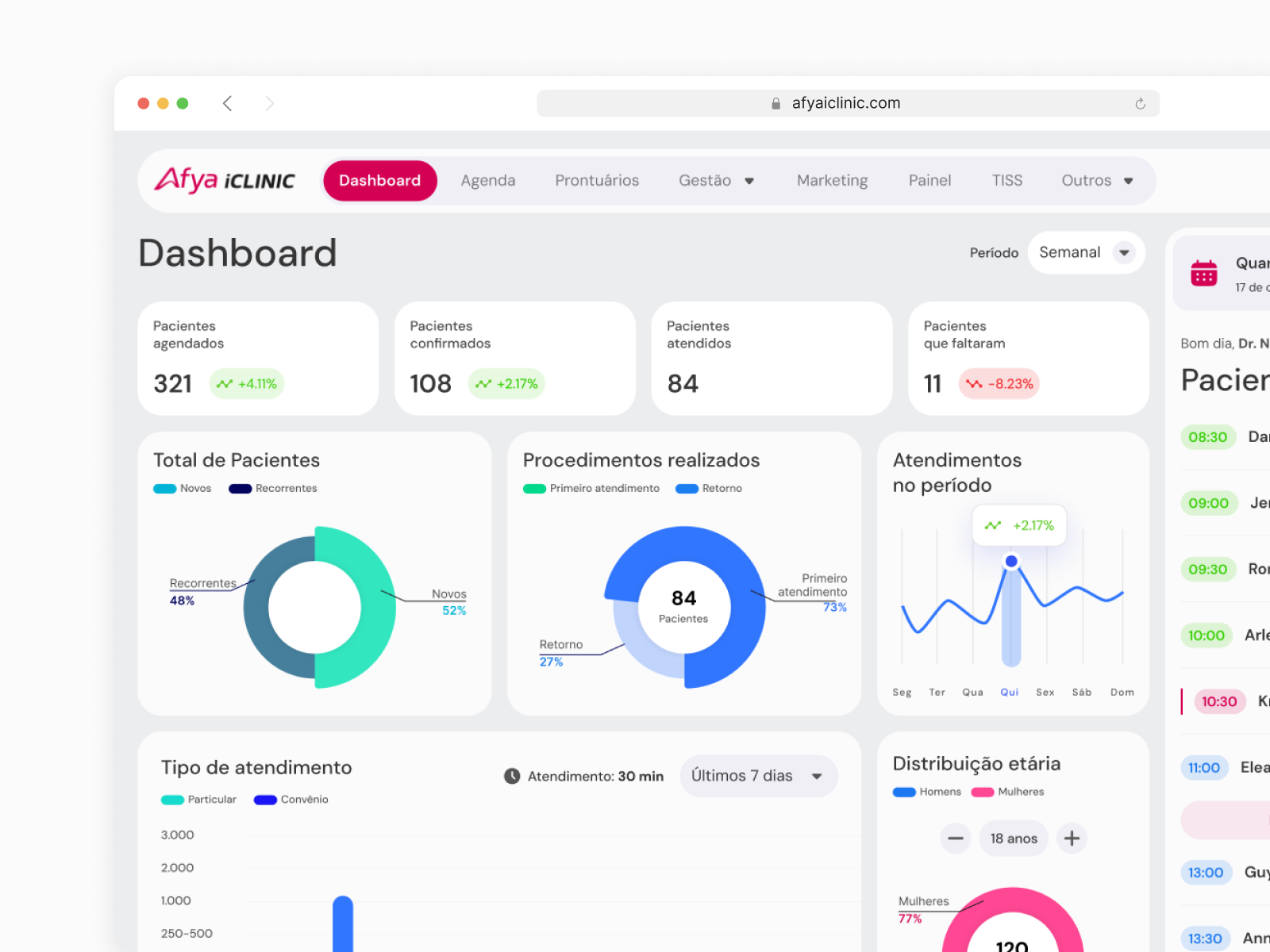Select the Prontuários navigation item
The height and width of the screenshot is (952, 1270).
tap(597, 180)
